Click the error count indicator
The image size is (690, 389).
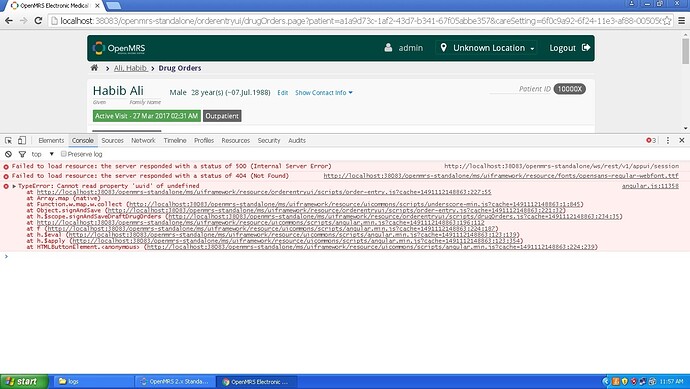(651, 140)
